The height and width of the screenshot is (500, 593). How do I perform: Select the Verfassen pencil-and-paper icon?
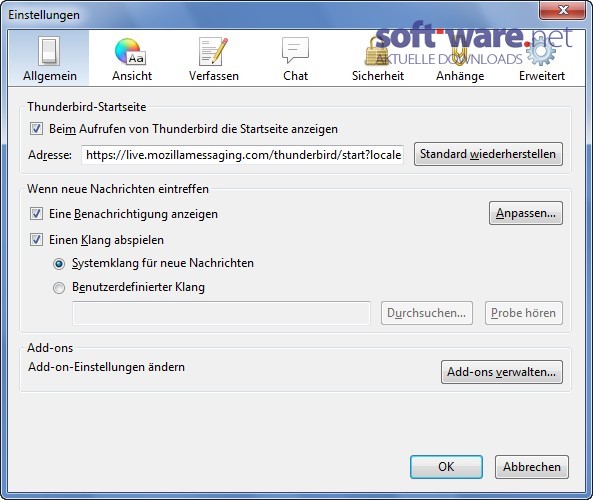(x=213, y=51)
